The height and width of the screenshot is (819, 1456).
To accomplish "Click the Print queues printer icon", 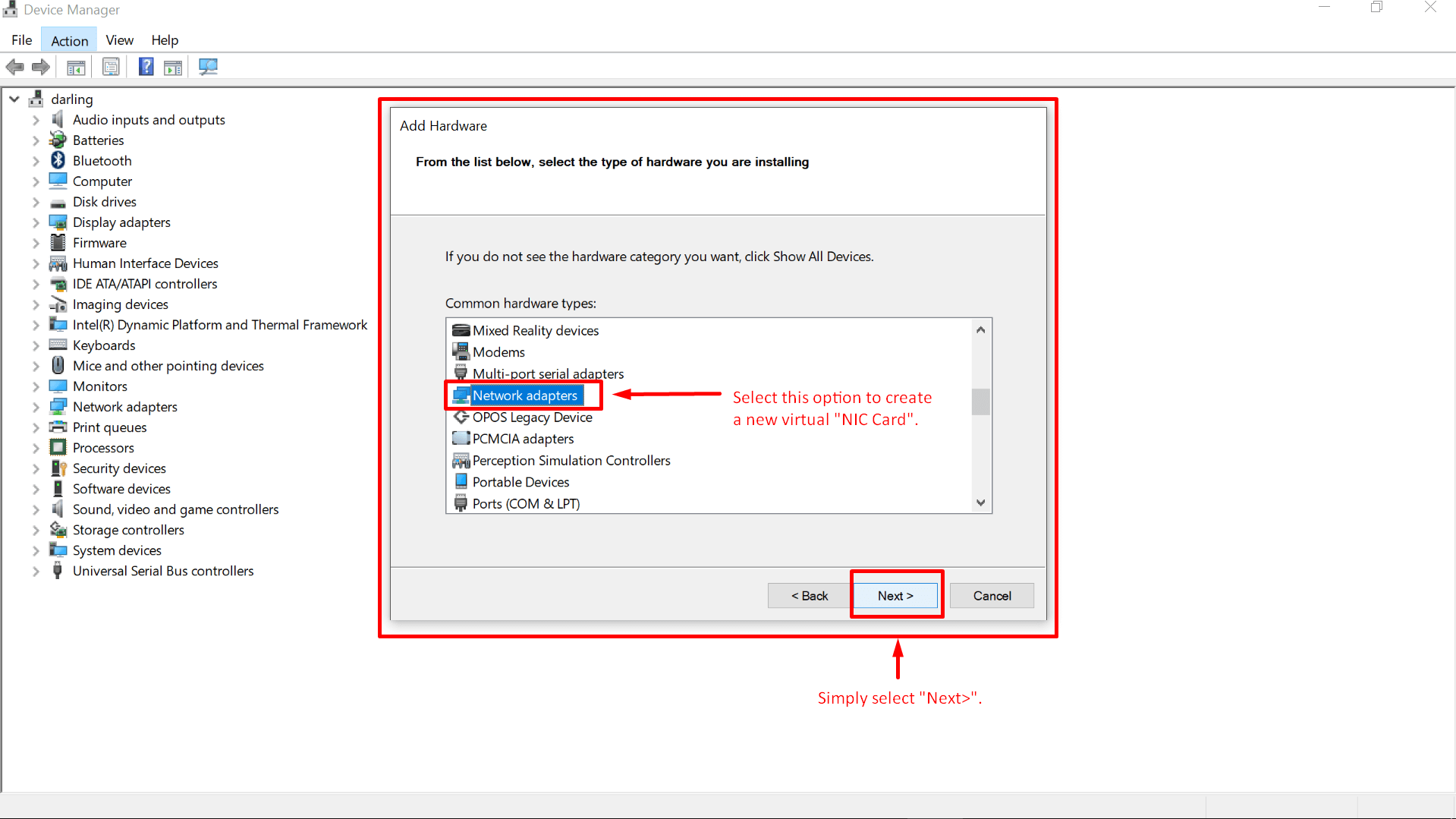I will (58, 427).
